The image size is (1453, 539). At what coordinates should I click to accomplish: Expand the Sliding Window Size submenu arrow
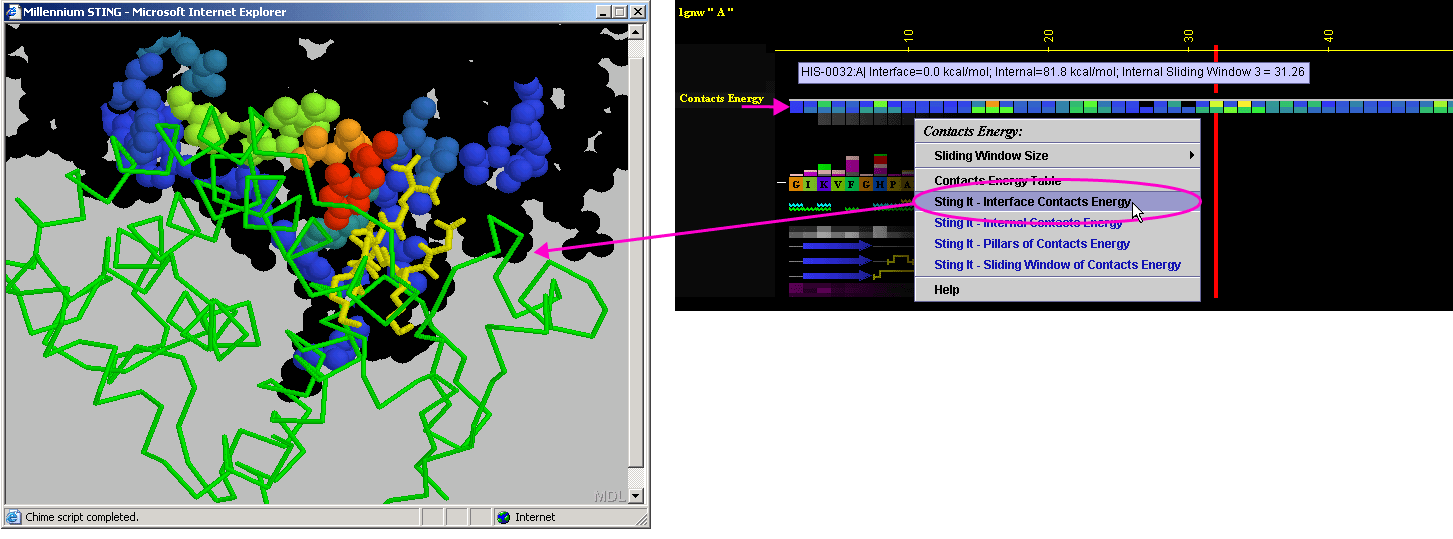pyautogui.click(x=1191, y=156)
